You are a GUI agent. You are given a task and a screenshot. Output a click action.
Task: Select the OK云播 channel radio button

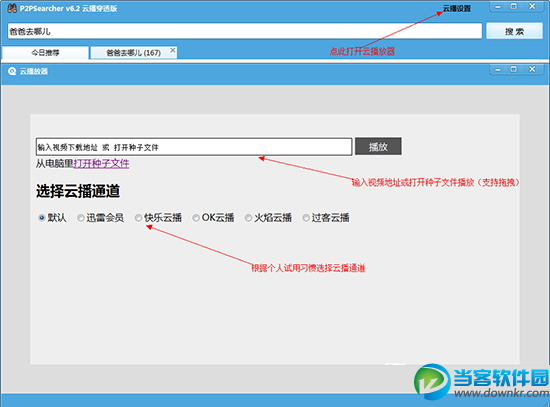[x=196, y=218]
